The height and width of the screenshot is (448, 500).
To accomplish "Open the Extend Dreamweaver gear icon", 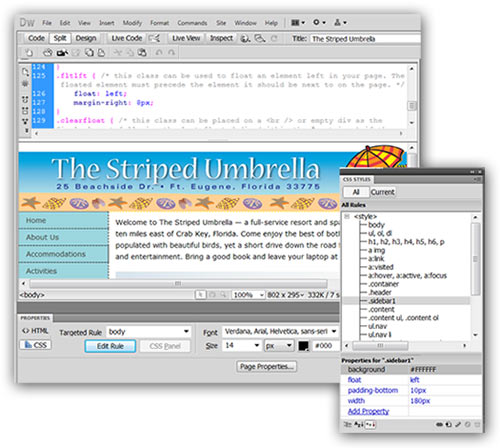I will coord(318,22).
